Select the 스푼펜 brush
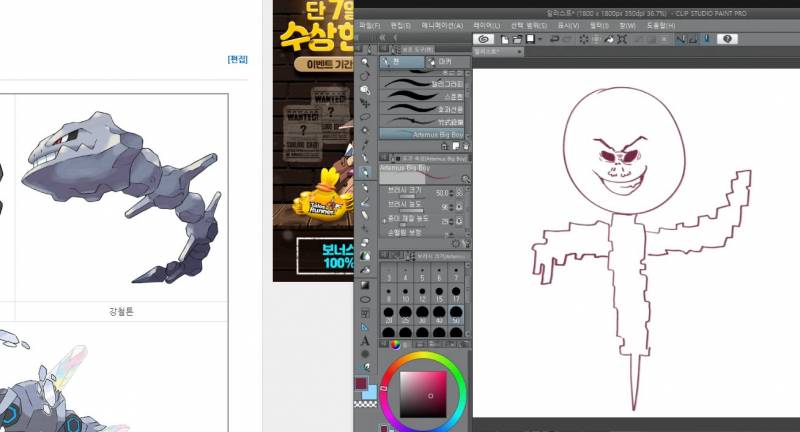This screenshot has height=432, width=800. (423, 96)
